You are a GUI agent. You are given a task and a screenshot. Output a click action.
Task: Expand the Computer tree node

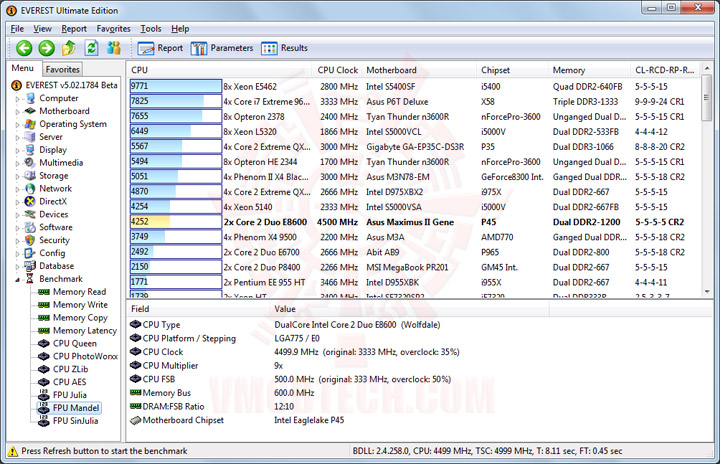17,99
